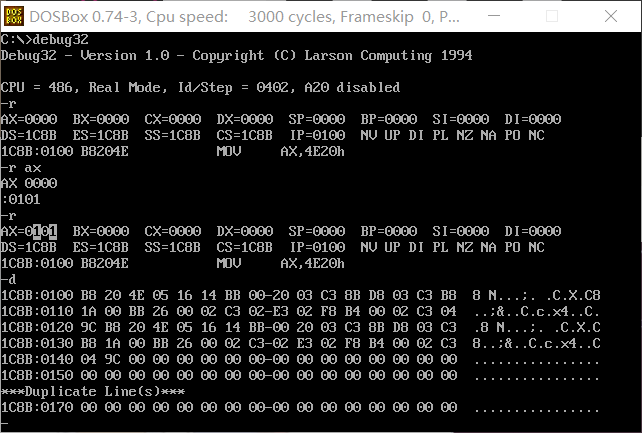Click the DOSBox icon in the title bar
642x433 pixels.
(x=14, y=16)
